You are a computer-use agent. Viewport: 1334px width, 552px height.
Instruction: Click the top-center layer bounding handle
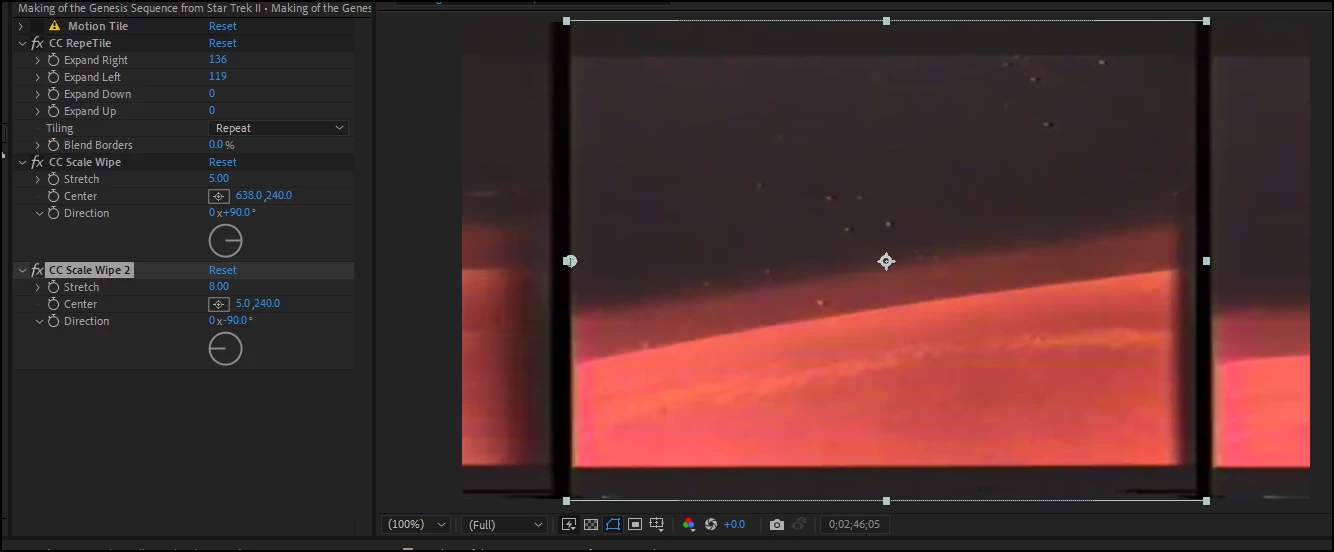[x=886, y=21]
